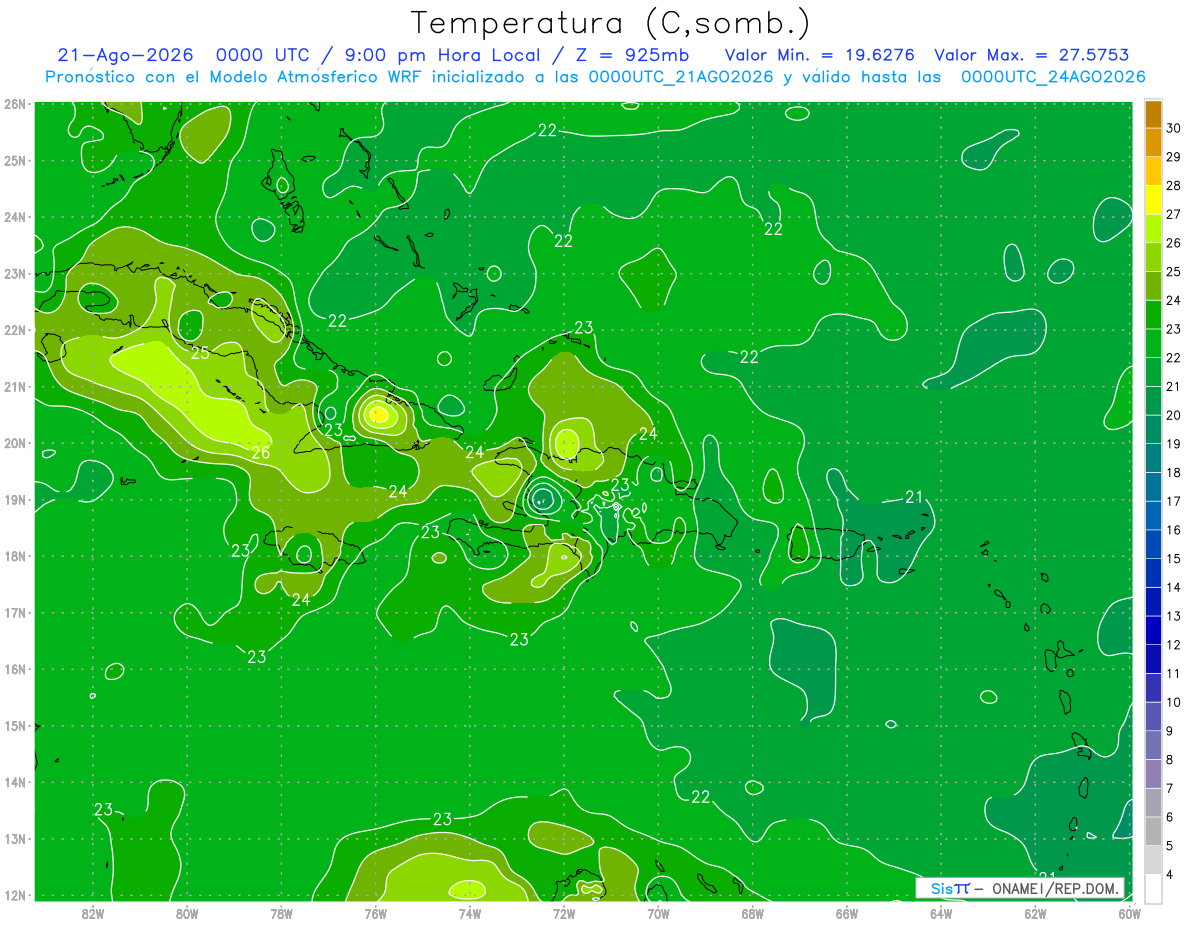Screen dimensions: 1200x927
Task: Click the yellow legend band between 27 and 28
Action: click(x=1153, y=200)
